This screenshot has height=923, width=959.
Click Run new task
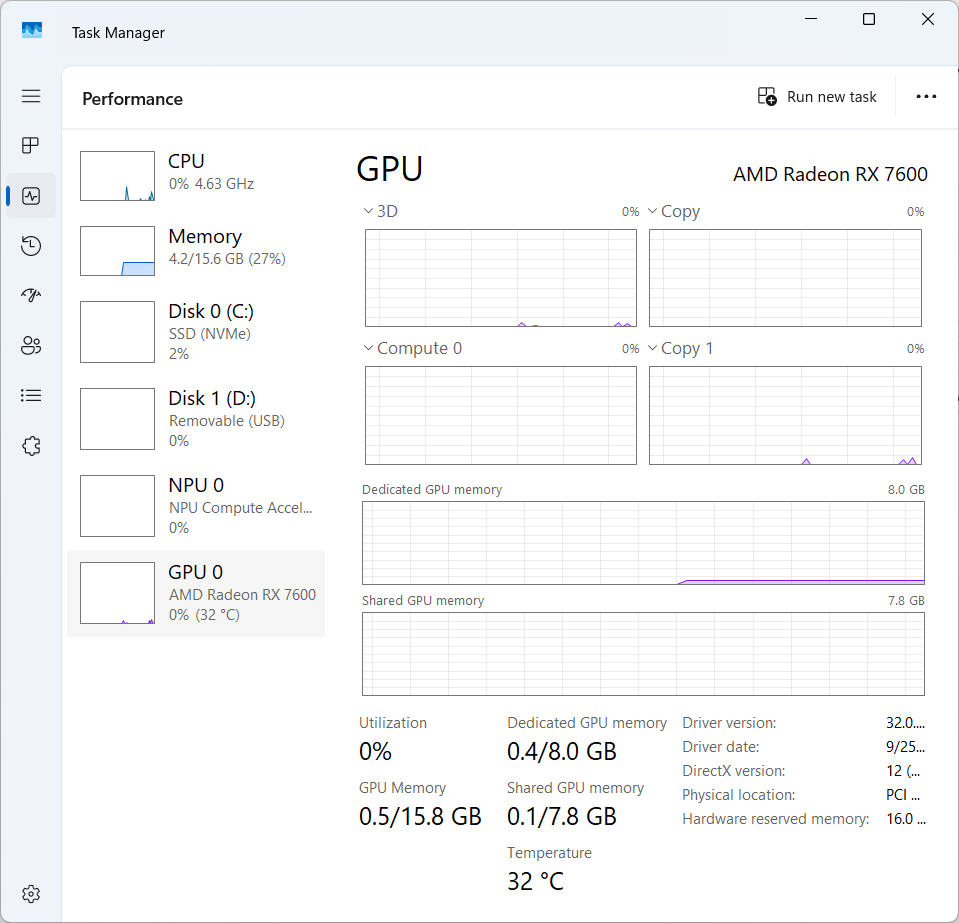tap(817, 97)
